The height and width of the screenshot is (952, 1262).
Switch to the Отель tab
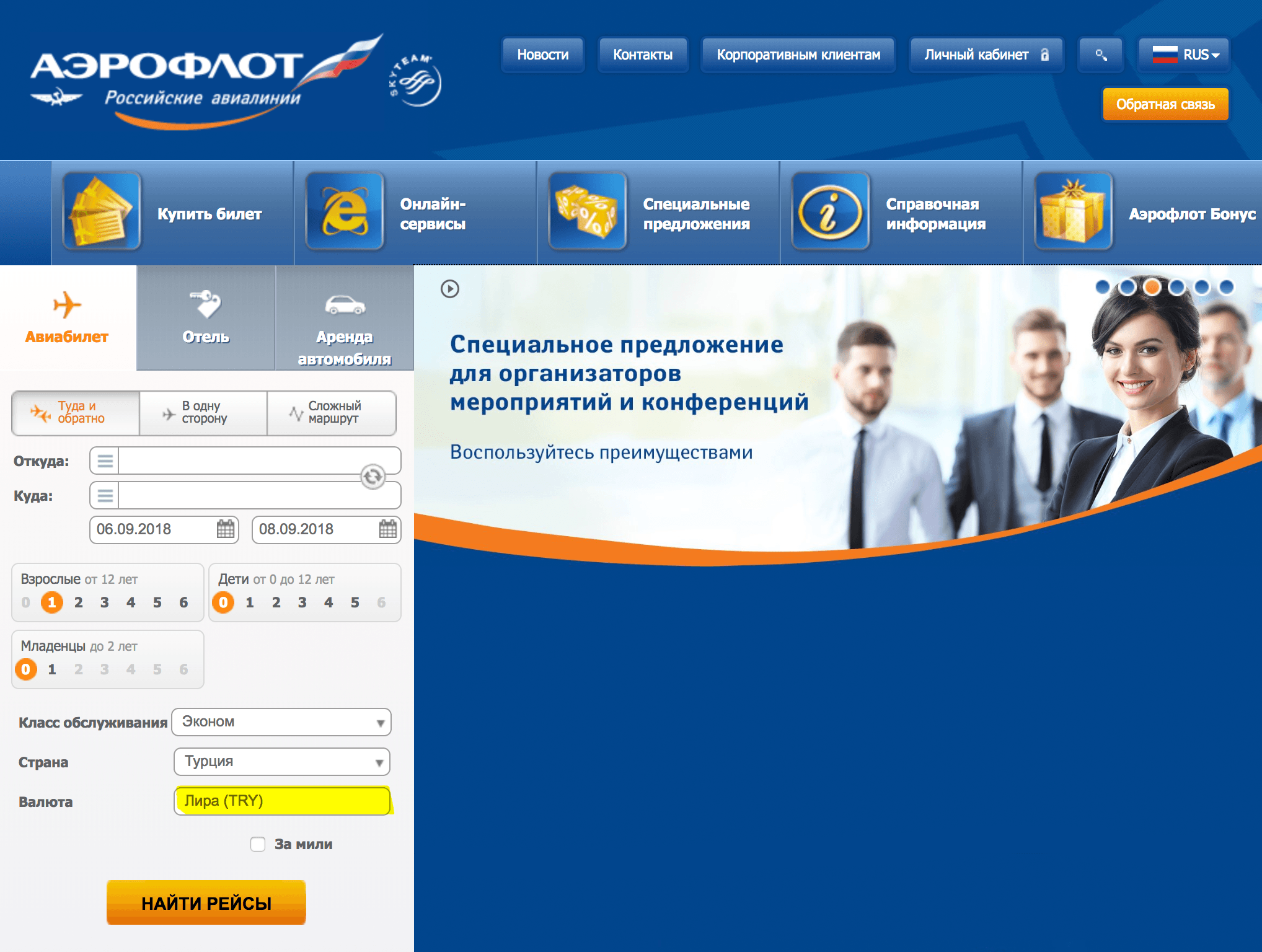206,318
